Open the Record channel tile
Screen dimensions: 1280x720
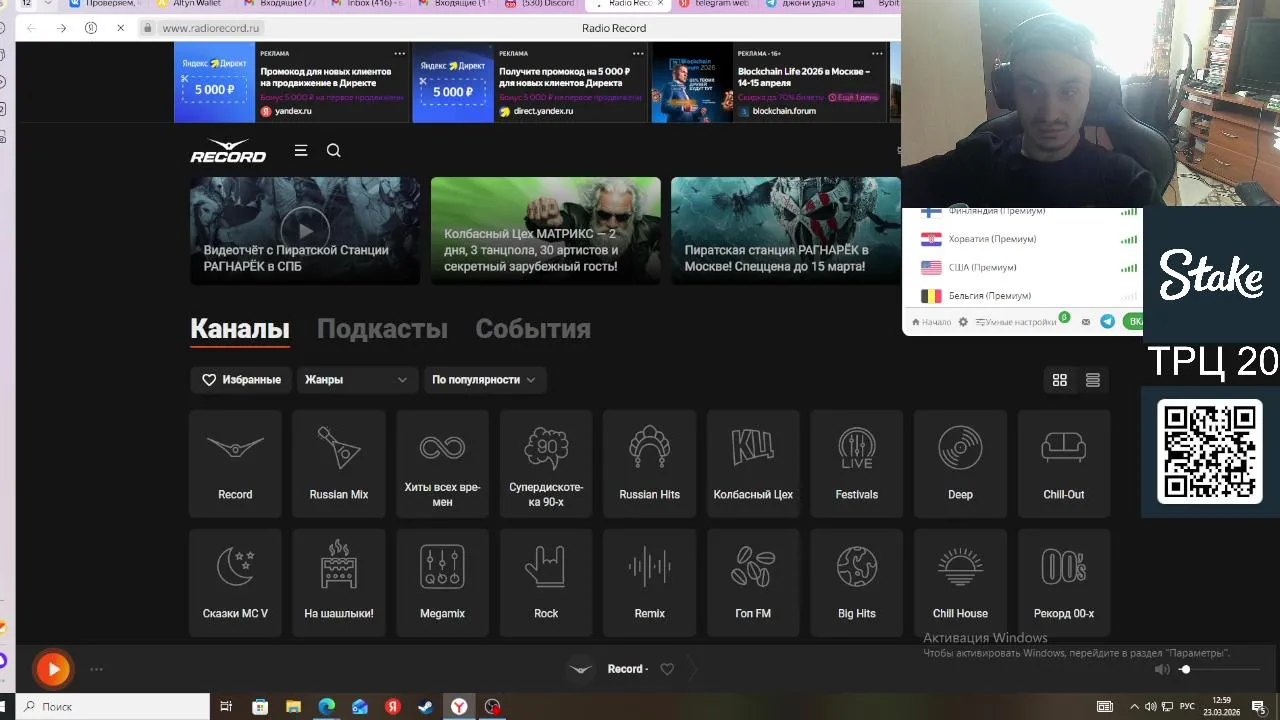(x=235, y=463)
